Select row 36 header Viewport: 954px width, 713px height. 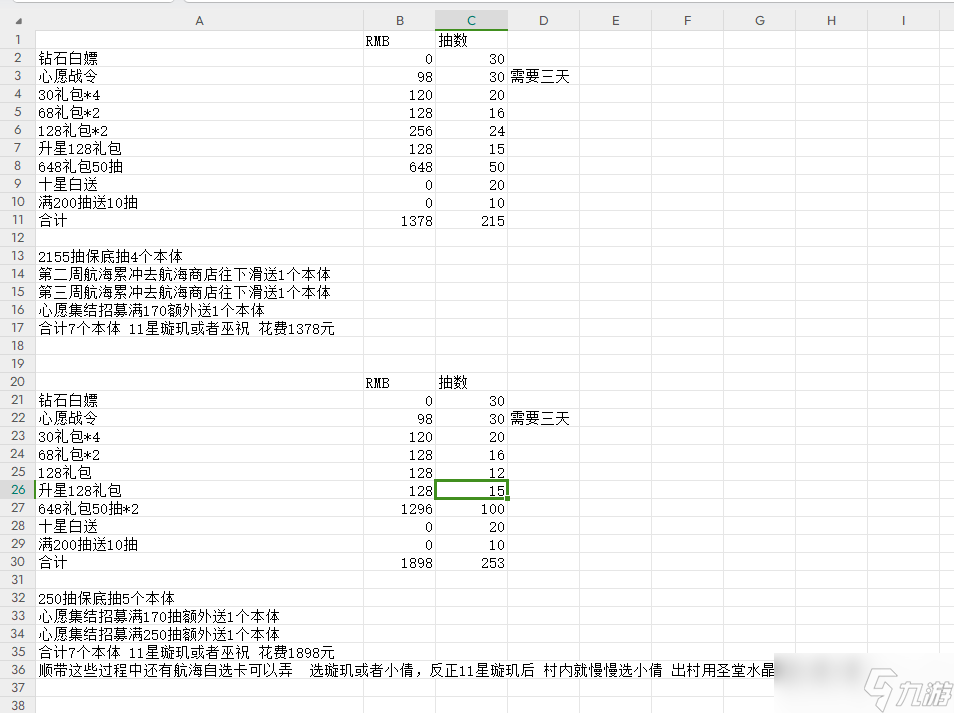click(x=18, y=670)
